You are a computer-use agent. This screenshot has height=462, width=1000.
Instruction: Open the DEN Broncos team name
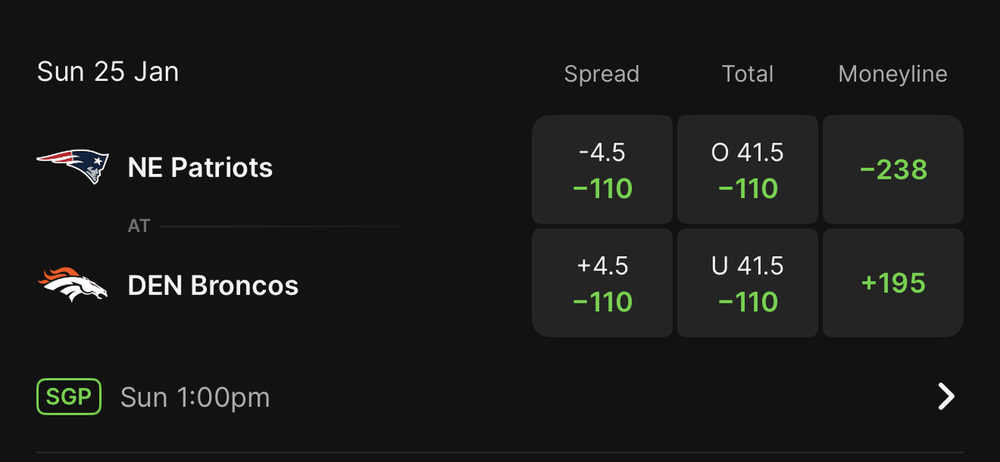point(213,286)
